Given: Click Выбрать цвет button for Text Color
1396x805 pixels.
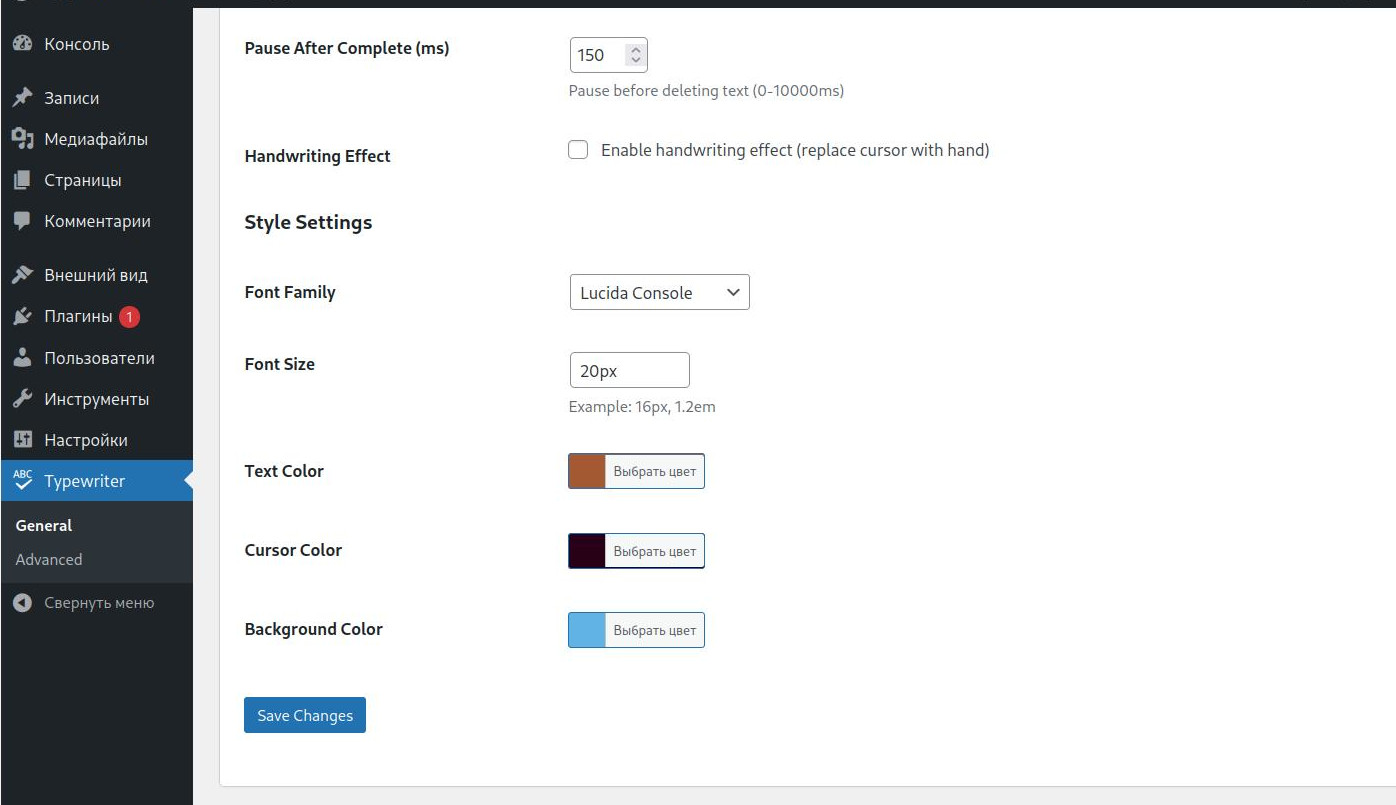Looking at the screenshot, I should (655, 471).
